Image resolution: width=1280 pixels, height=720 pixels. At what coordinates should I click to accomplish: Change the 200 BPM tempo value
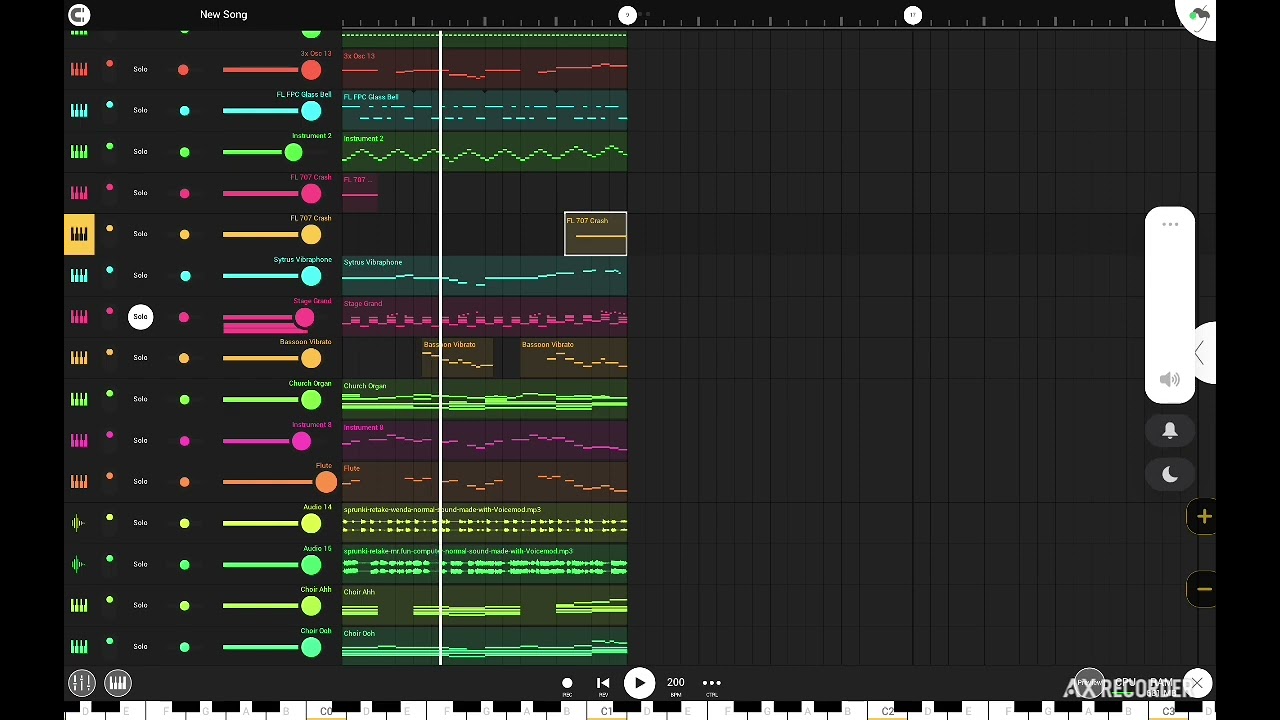pyautogui.click(x=676, y=685)
